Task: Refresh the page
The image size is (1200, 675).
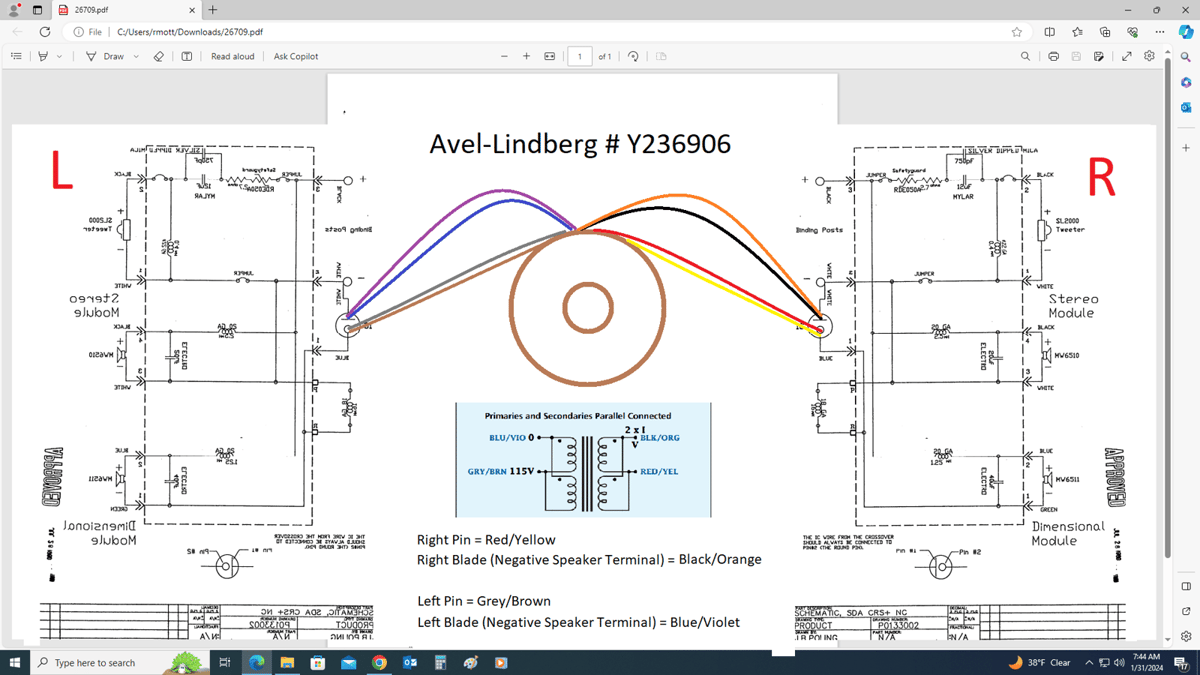Action: pos(45,32)
